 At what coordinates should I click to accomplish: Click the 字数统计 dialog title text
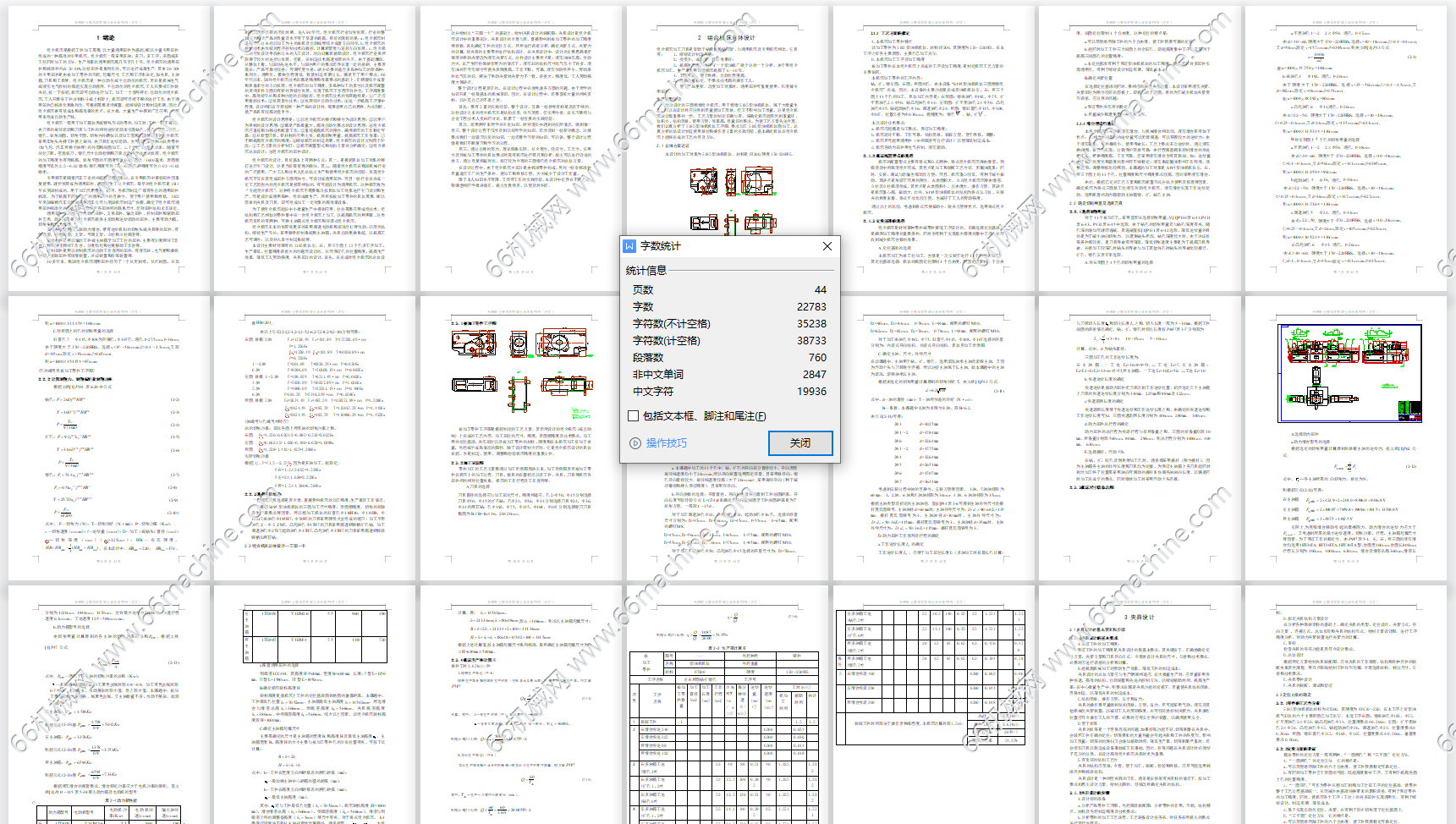[x=661, y=246]
